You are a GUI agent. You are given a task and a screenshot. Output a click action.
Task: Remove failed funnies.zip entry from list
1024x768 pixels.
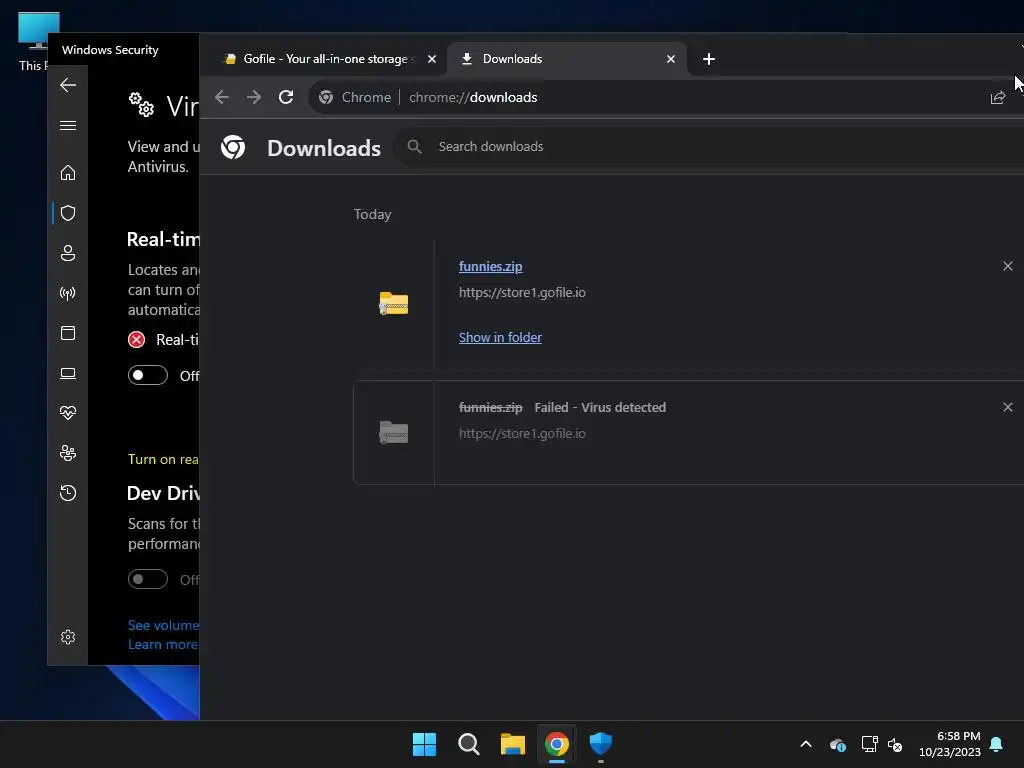[1008, 407]
